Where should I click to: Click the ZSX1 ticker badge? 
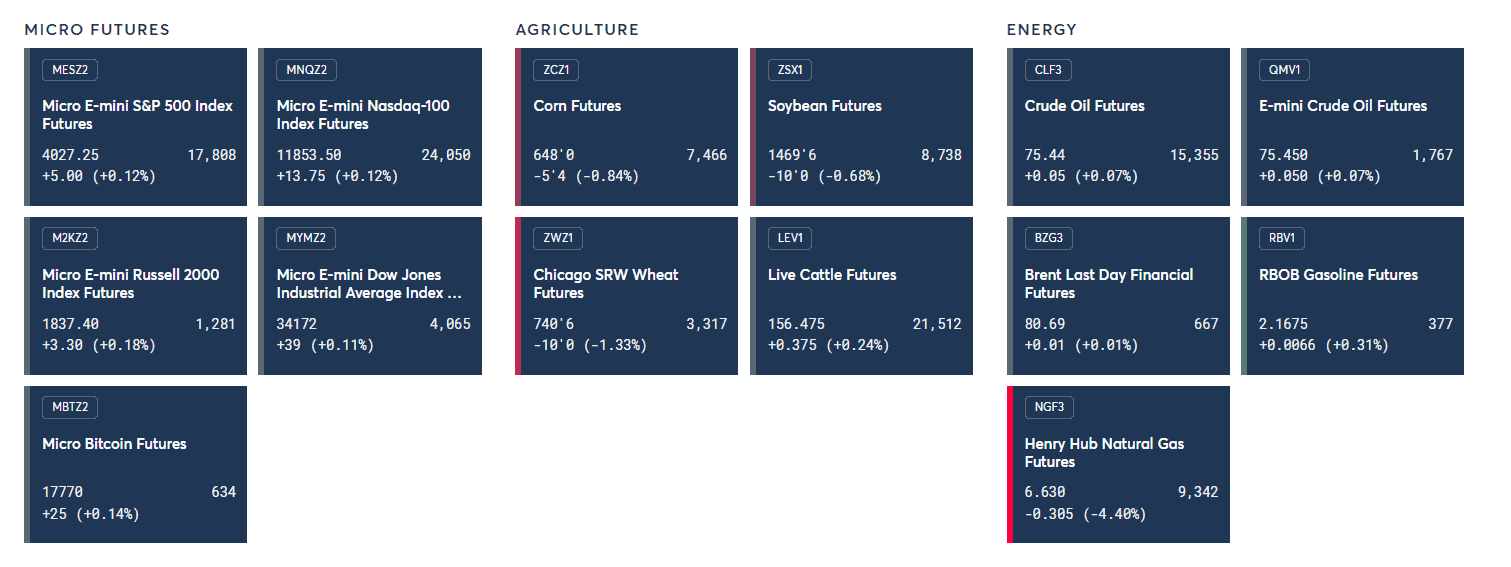[x=790, y=70]
